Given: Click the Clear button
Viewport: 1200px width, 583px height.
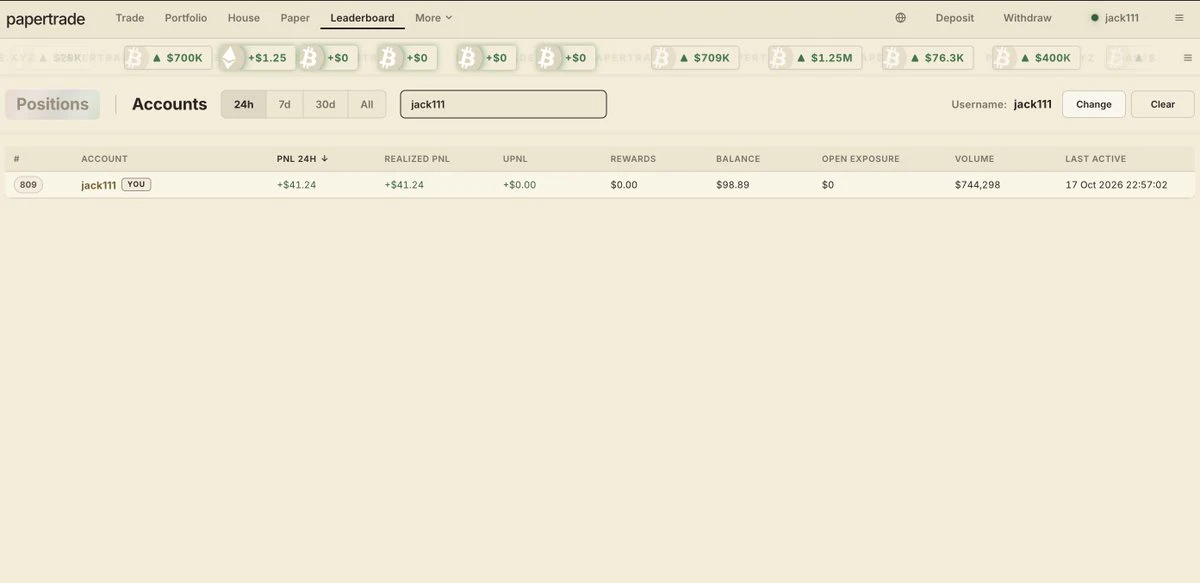Looking at the screenshot, I should [x=1163, y=104].
